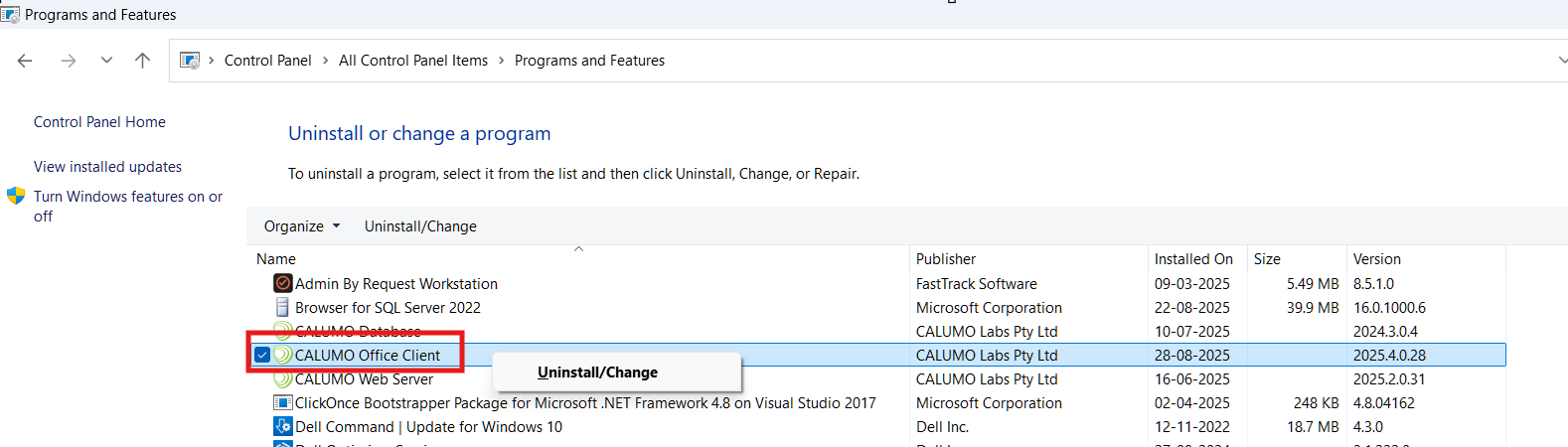Click the Control Panel icon in address bar
The width and height of the screenshot is (1568, 447).
(x=190, y=61)
